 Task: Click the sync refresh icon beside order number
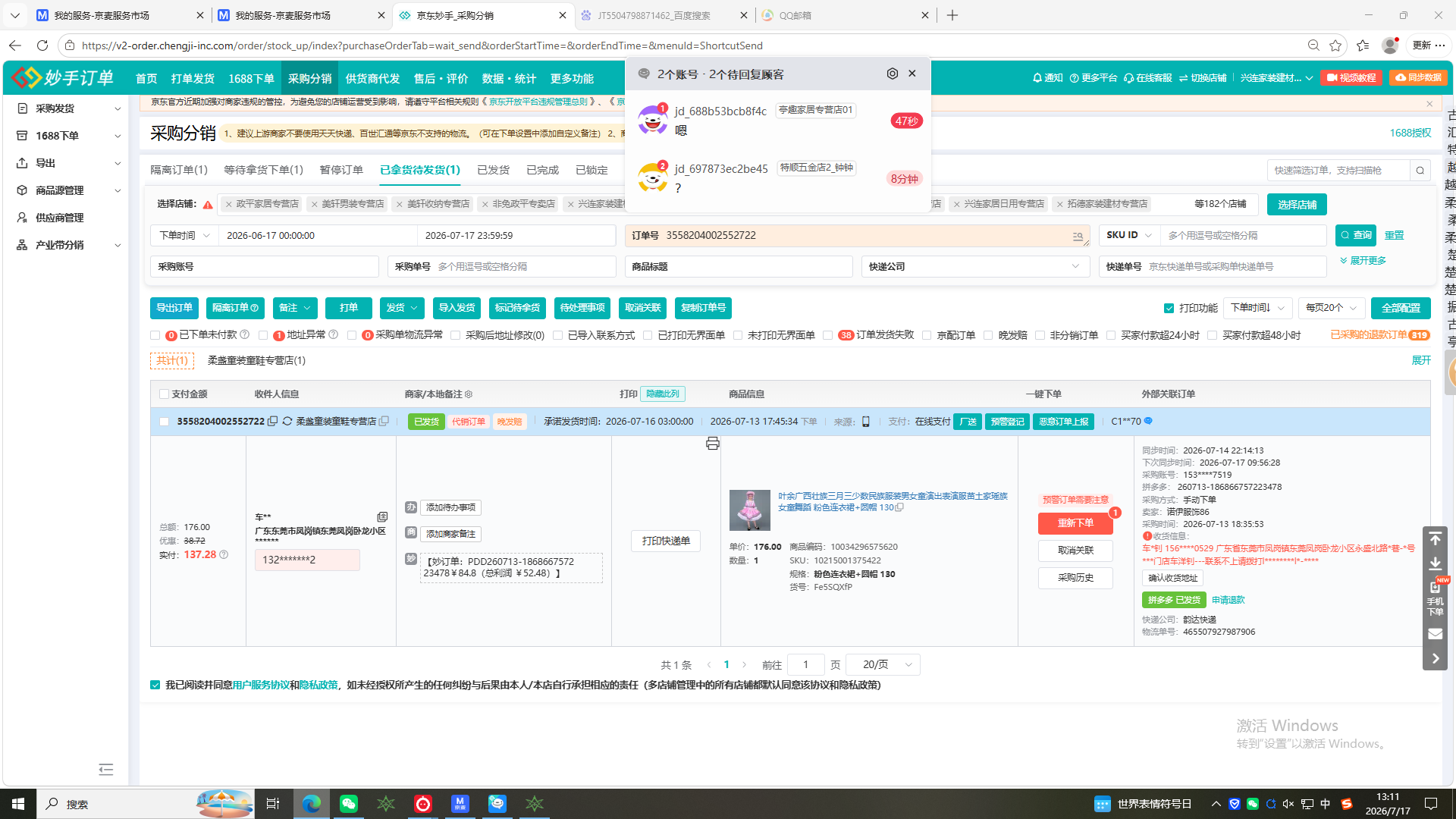pyautogui.click(x=287, y=422)
